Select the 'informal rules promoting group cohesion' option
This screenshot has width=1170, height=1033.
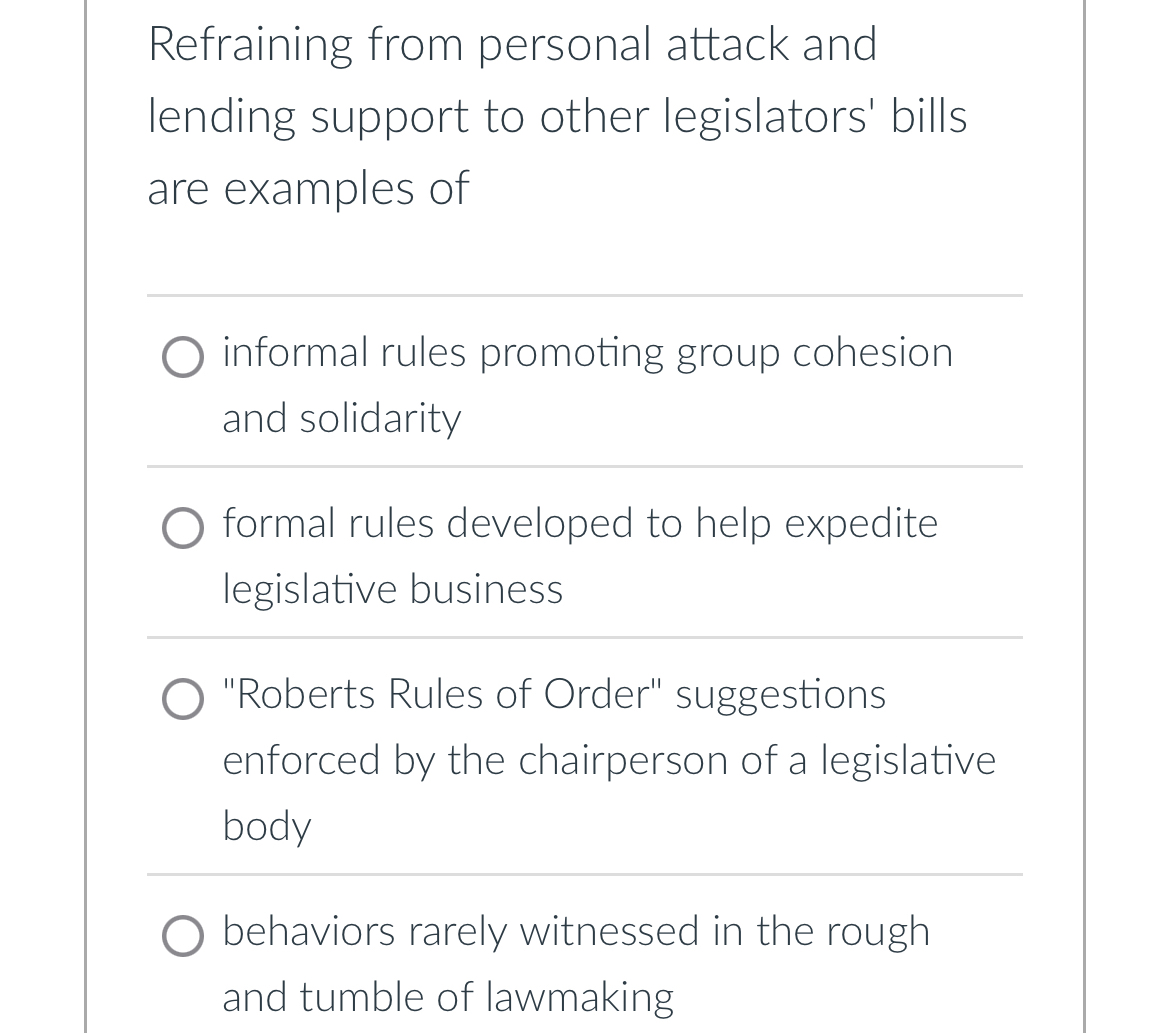point(587,355)
